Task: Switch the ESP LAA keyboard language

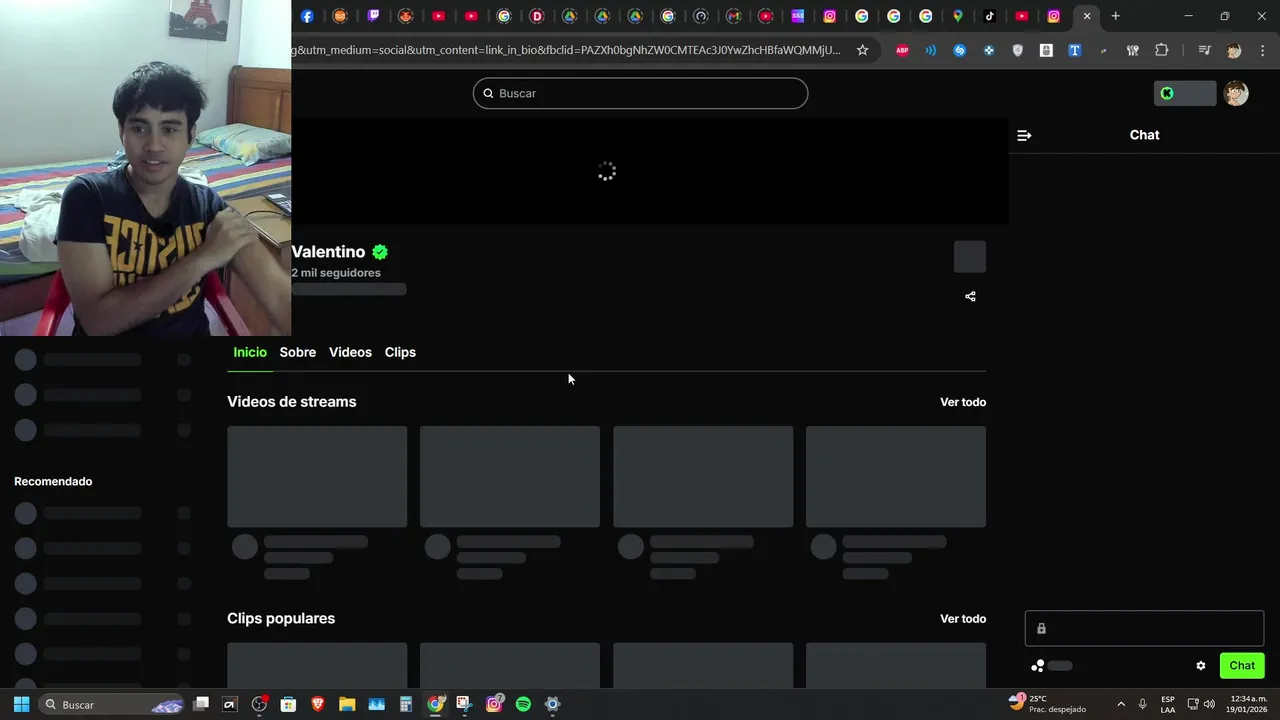Action: coord(1168,704)
